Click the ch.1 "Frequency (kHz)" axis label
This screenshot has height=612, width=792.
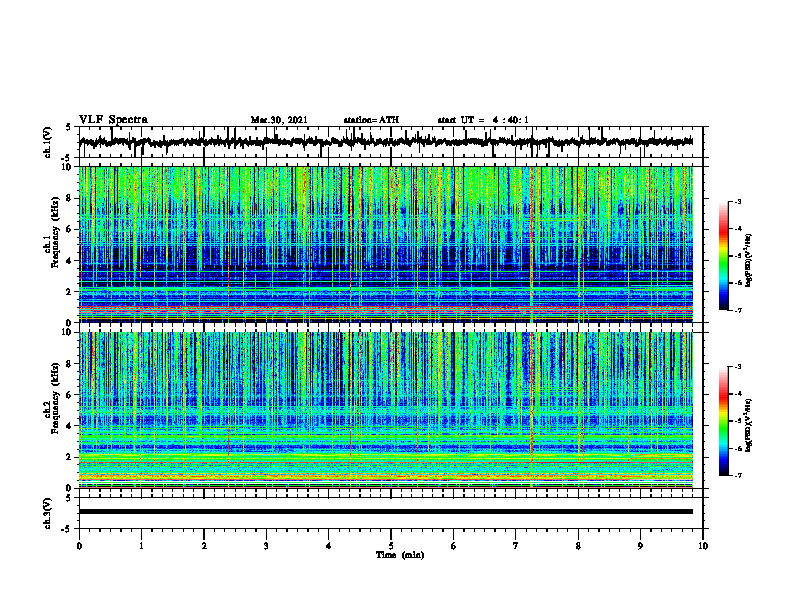55,232
